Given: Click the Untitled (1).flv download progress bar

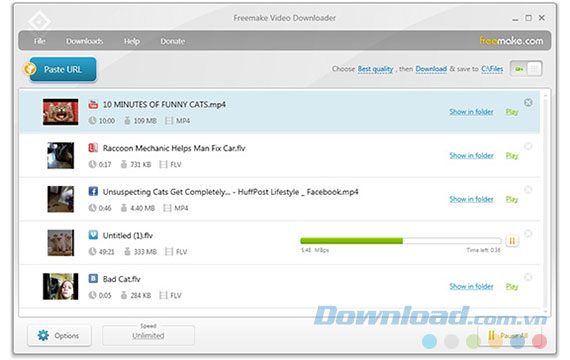Looking at the screenshot, I should pos(401,241).
